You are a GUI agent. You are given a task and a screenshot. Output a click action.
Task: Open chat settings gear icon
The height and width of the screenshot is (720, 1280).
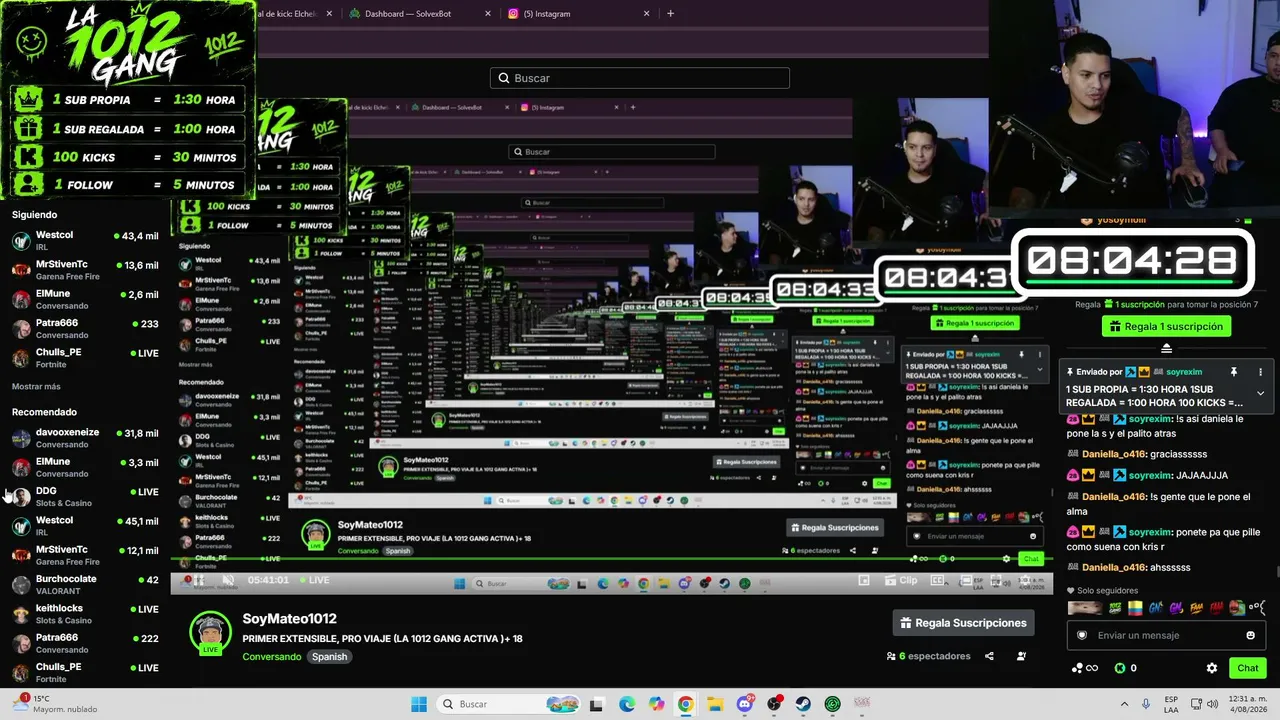tap(1212, 668)
